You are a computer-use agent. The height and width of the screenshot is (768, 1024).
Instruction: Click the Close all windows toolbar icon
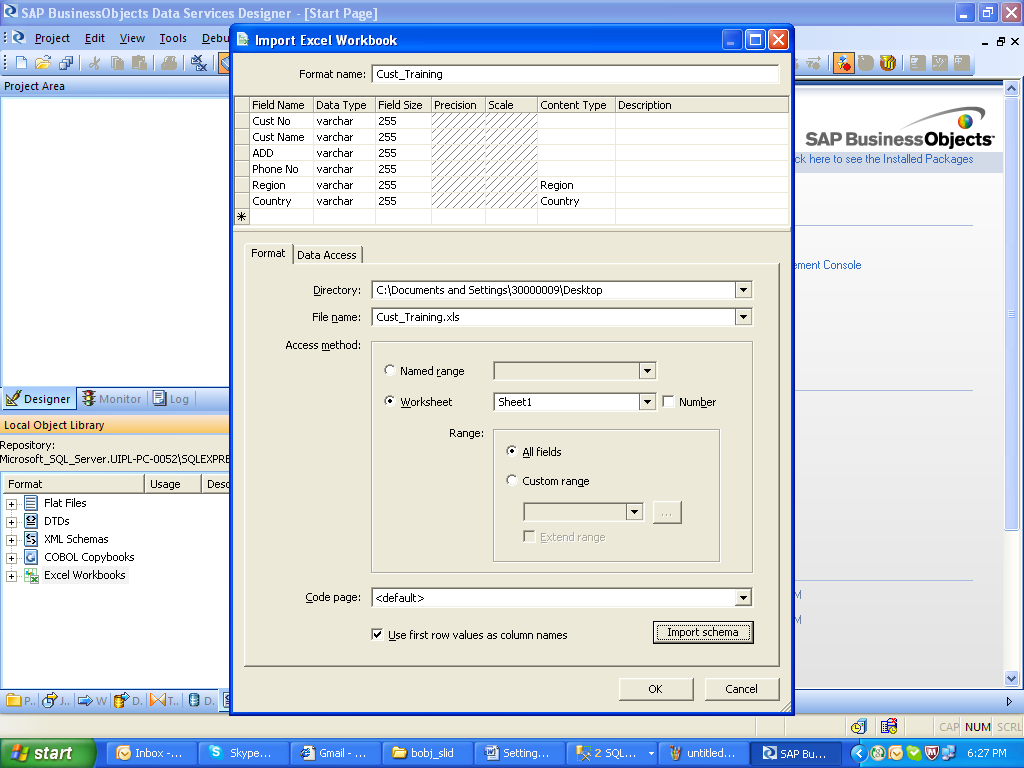click(x=199, y=63)
